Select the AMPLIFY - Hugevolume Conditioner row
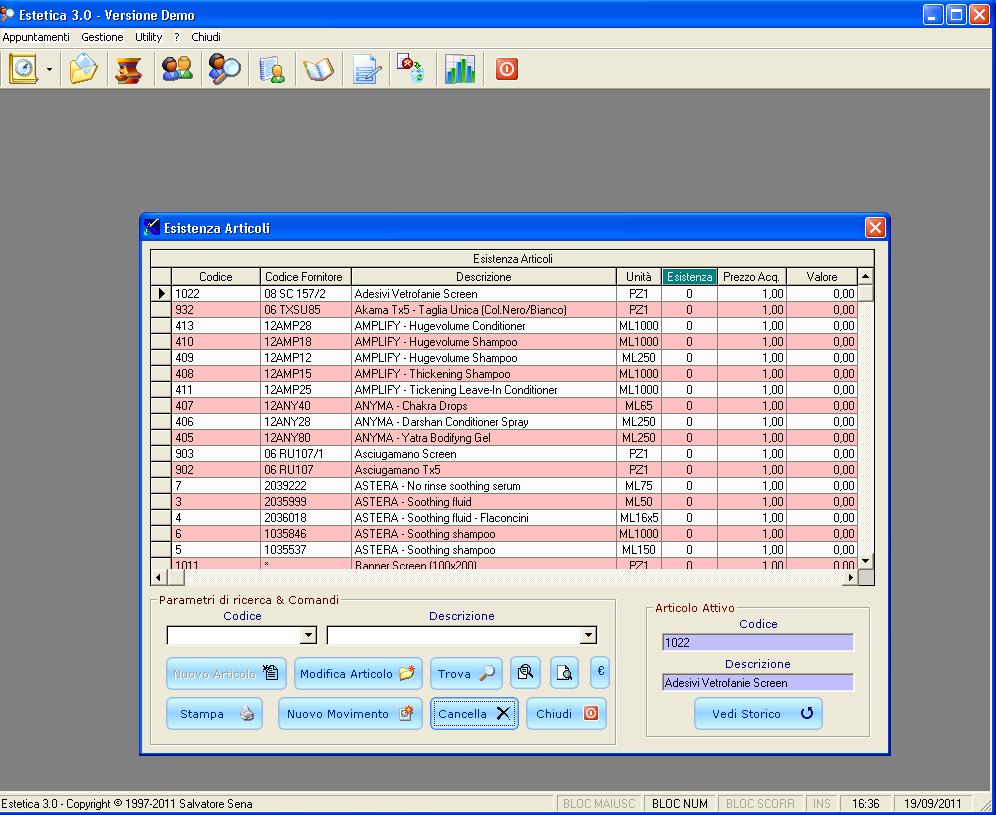The image size is (996, 815). point(504,325)
